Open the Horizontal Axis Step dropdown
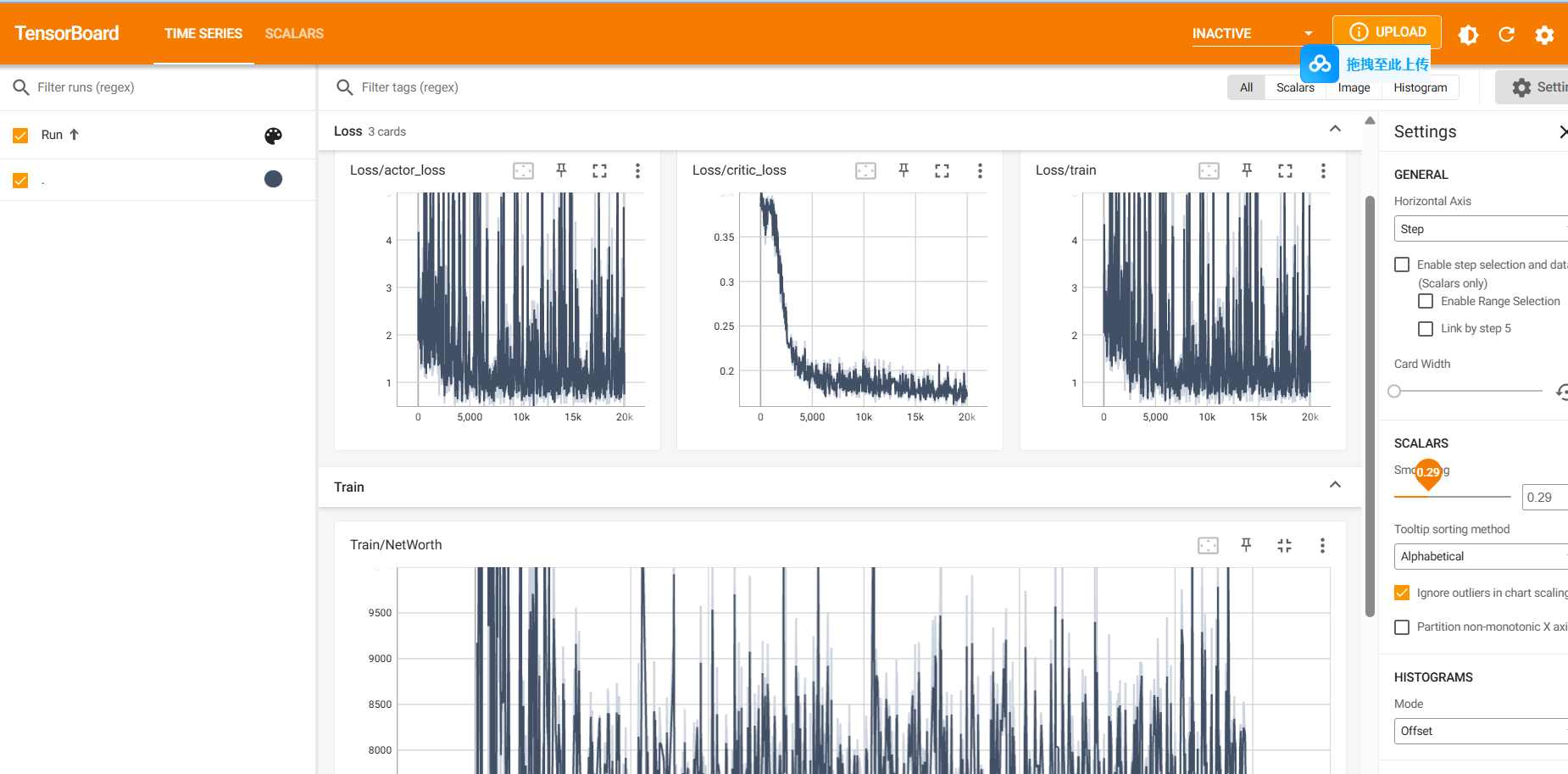Screen dimensions: 1568x774 coord(1481,229)
